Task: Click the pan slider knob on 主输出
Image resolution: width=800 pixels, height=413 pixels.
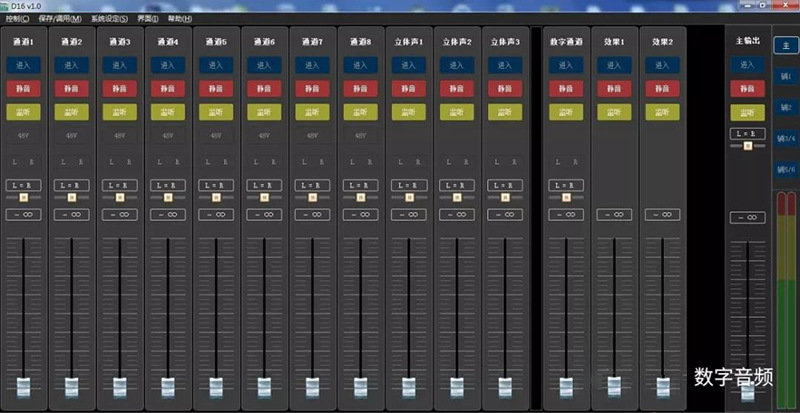Action: click(x=747, y=146)
